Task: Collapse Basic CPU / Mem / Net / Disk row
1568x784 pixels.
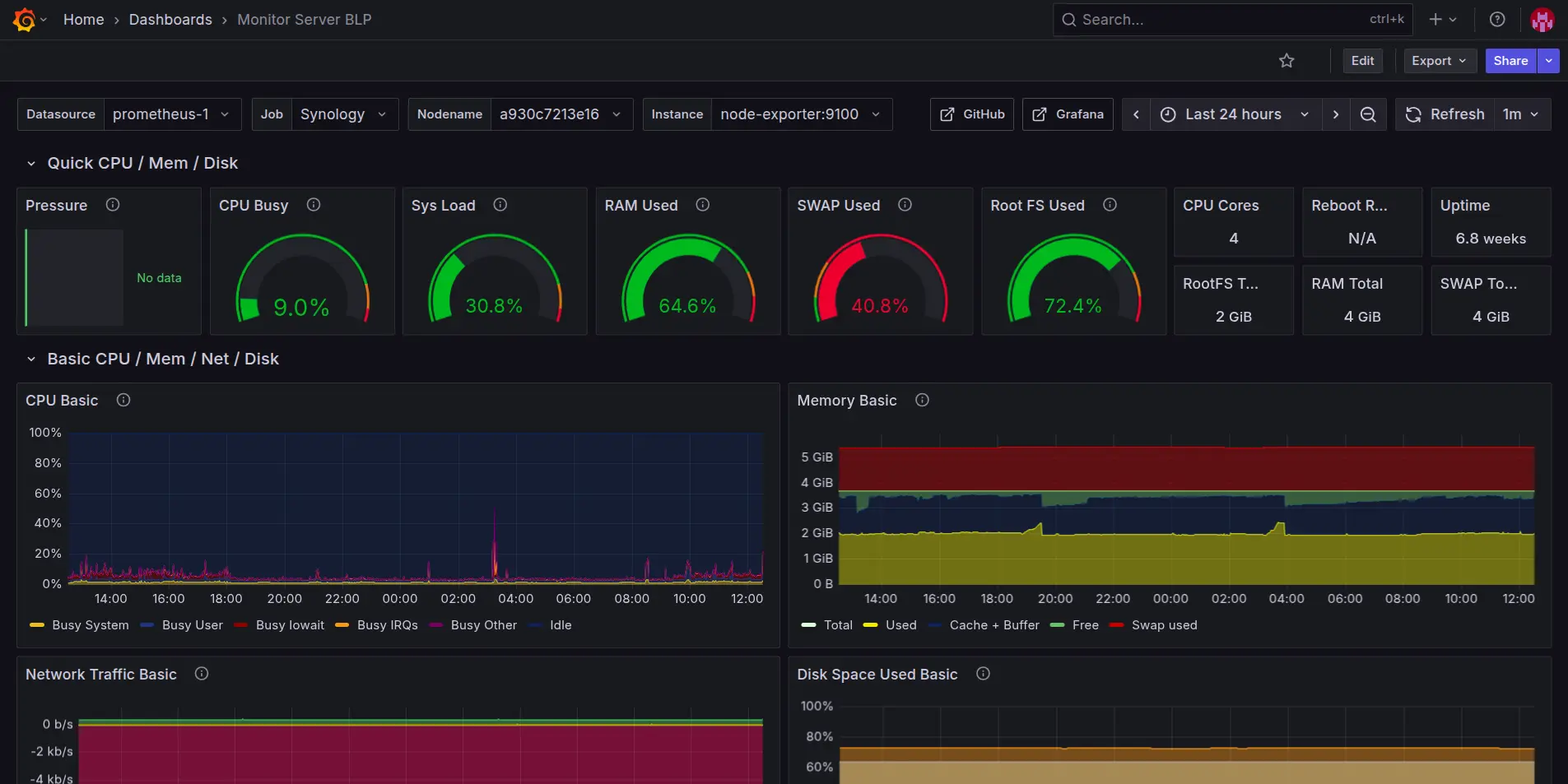Action: (x=31, y=360)
